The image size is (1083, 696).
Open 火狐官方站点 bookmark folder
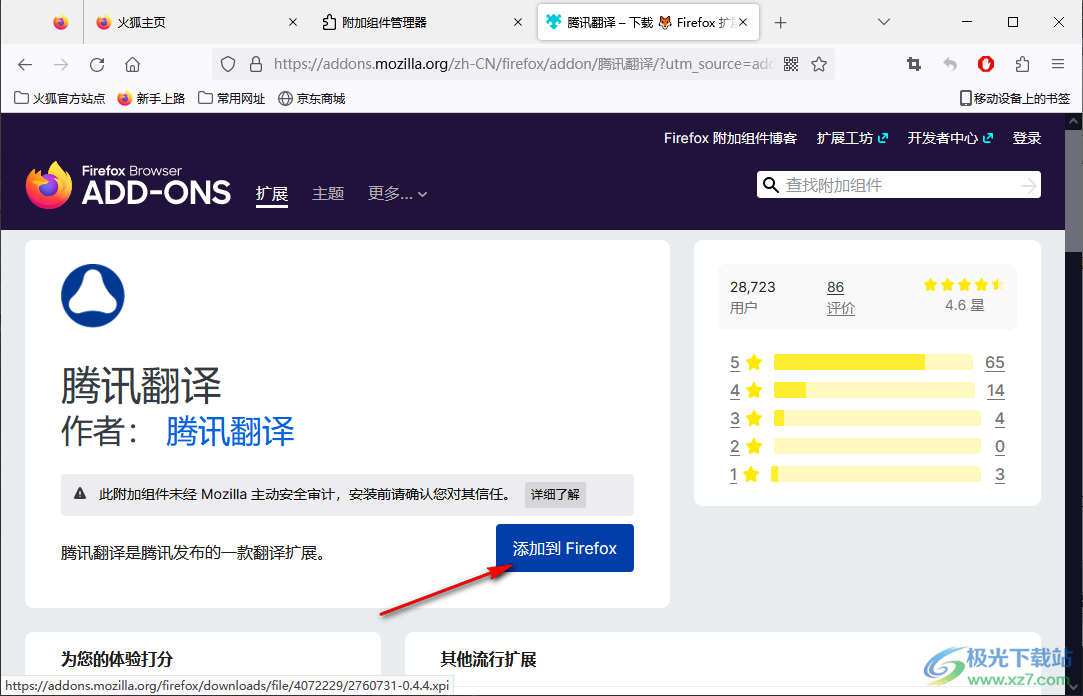pyautogui.click(x=59, y=99)
